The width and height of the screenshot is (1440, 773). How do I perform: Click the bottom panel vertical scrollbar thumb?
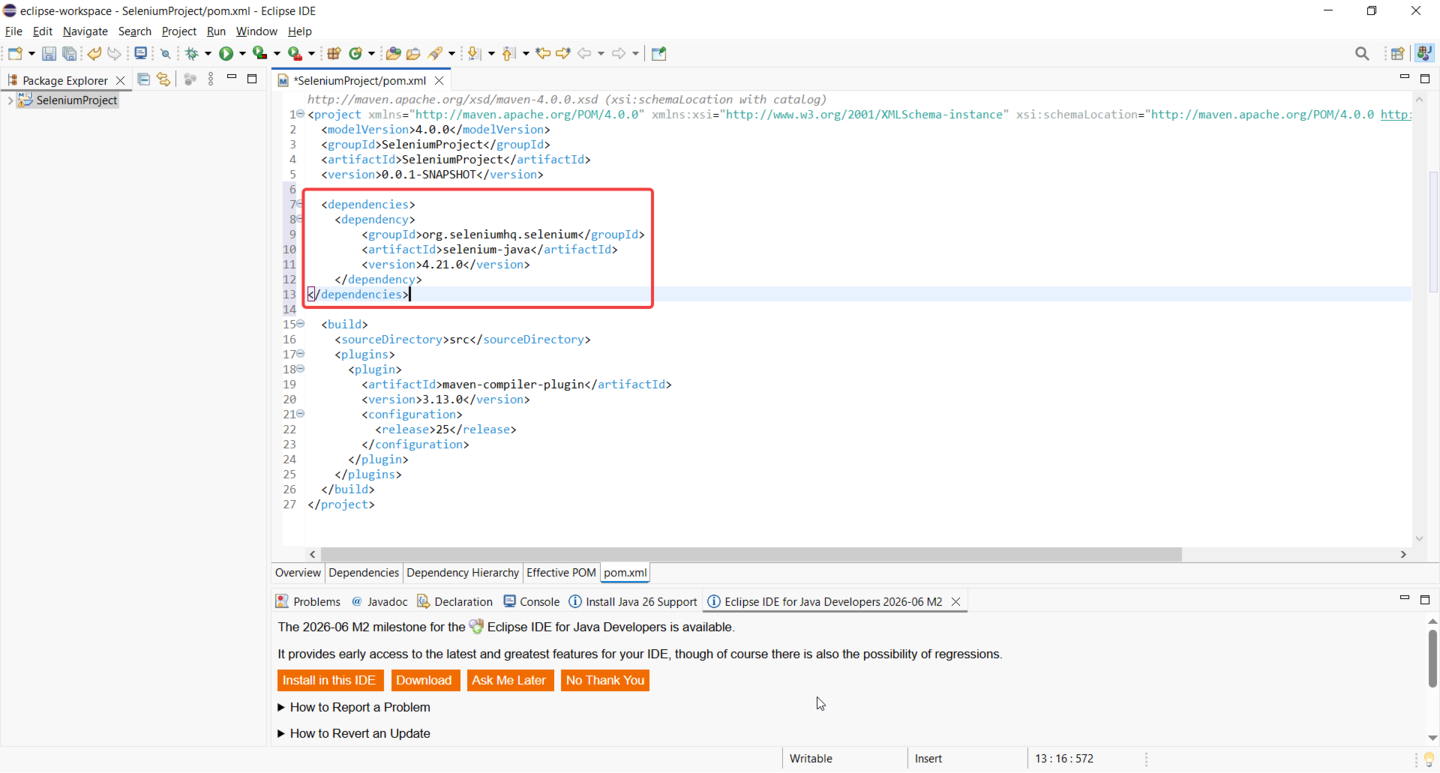coord(1432,657)
